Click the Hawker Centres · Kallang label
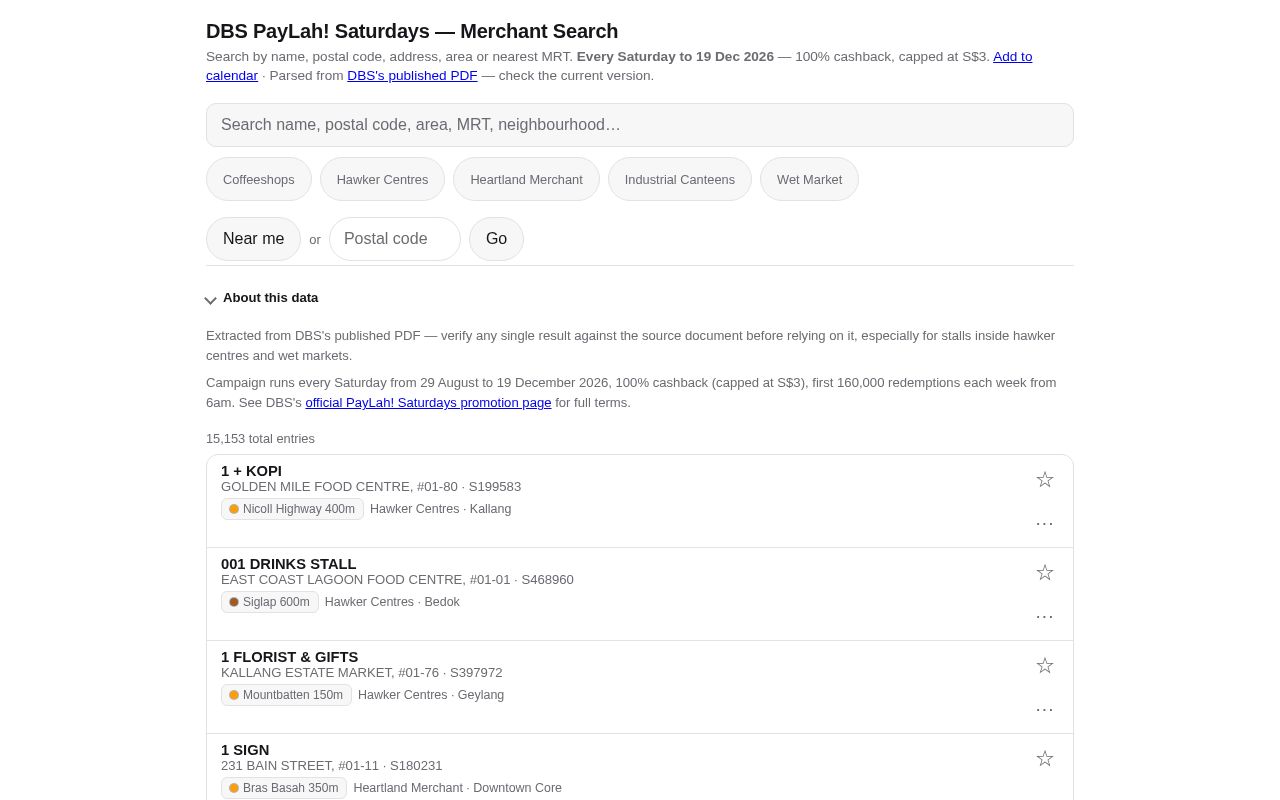 [x=440, y=509]
